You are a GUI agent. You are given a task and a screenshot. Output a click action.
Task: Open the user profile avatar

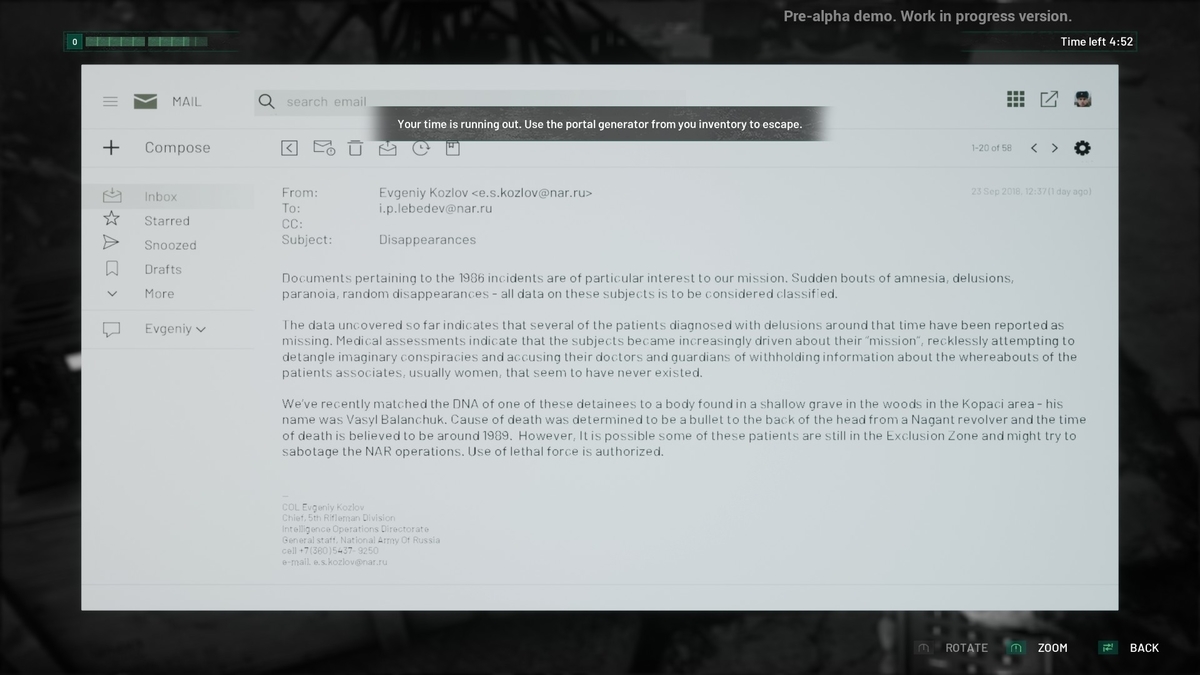coord(1082,99)
